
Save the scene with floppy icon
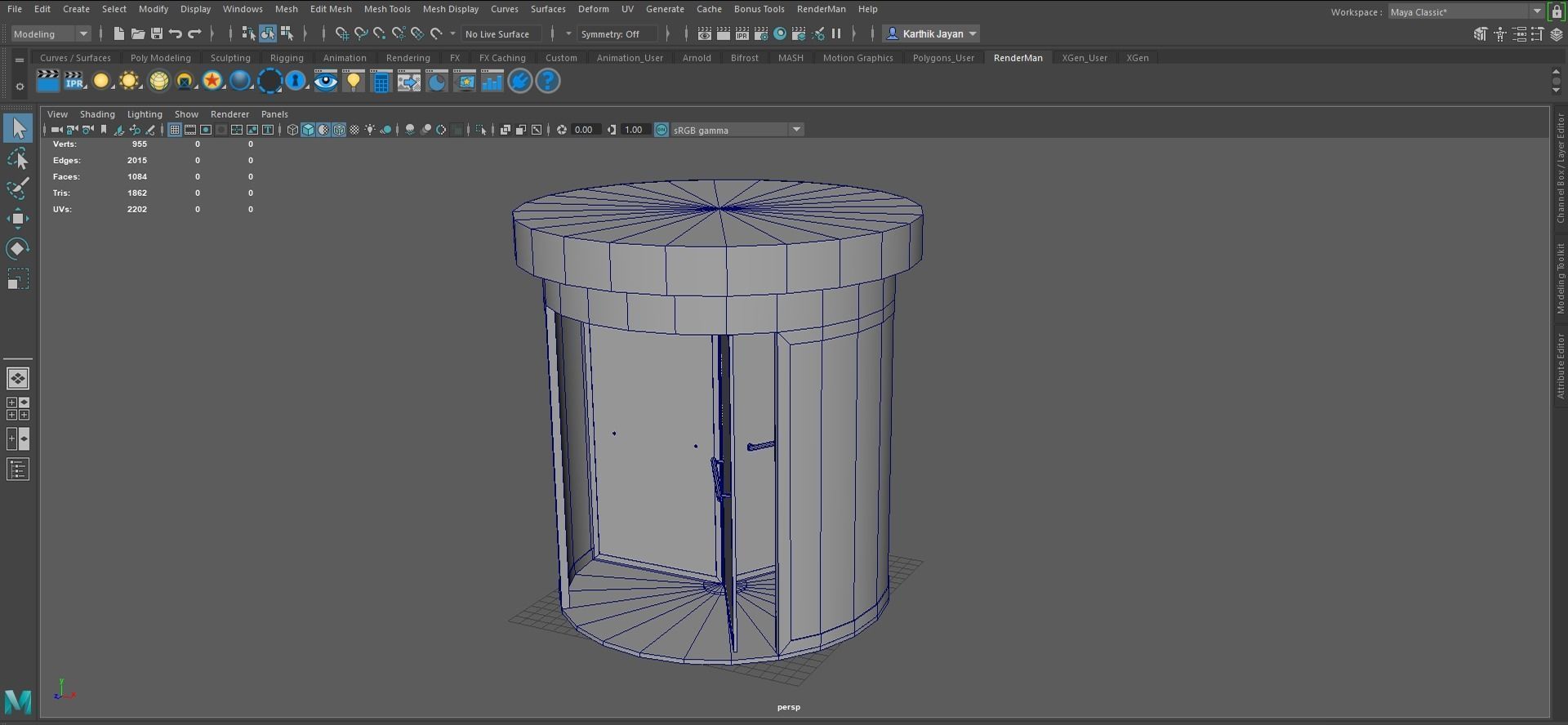coord(156,33)
